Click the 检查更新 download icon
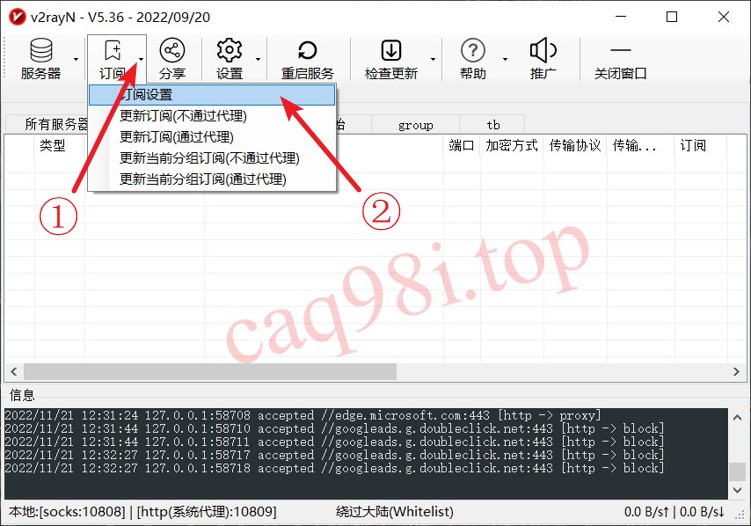This screenshot has width=751, height=526. coord(391,50)
